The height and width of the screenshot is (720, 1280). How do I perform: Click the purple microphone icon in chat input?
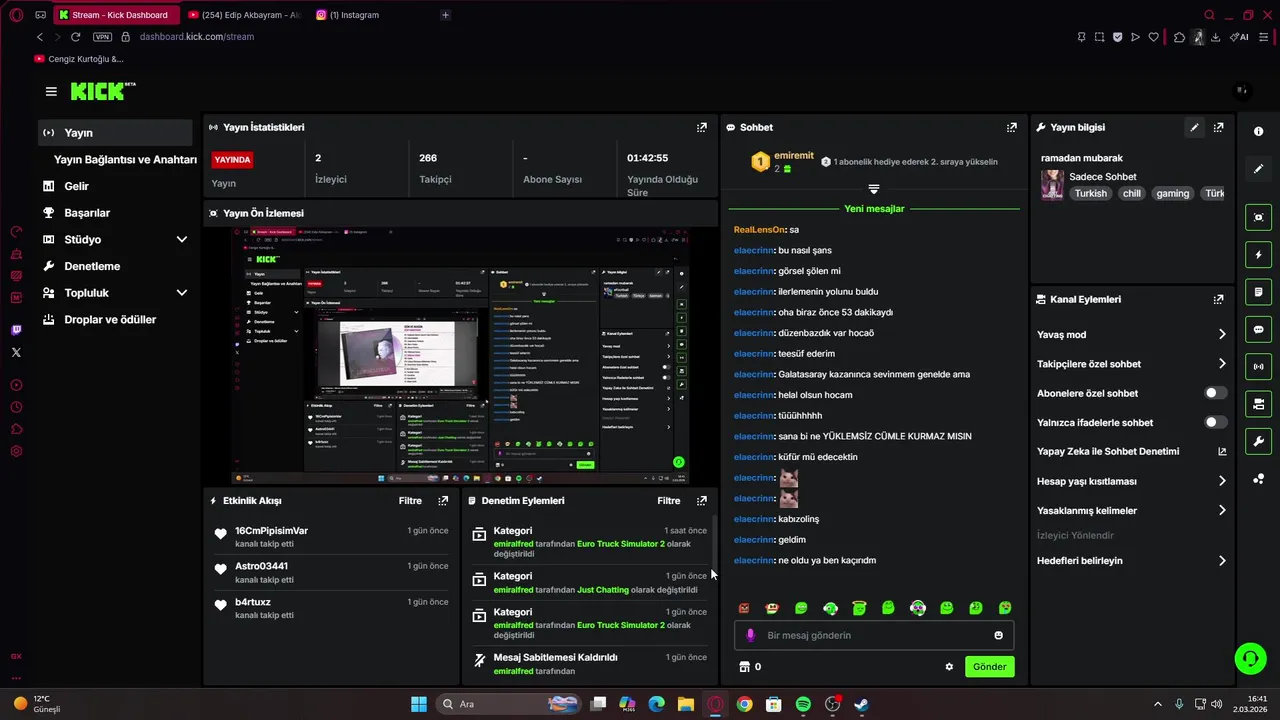750,635
